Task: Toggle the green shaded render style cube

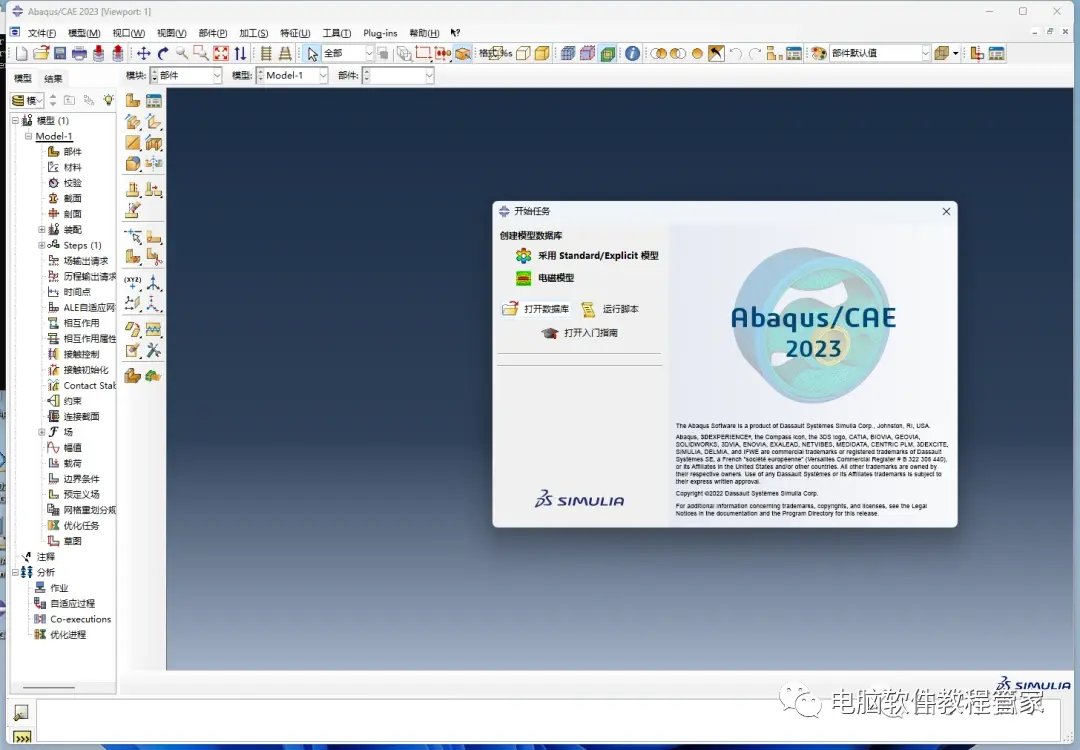Action: pos(607,53)
